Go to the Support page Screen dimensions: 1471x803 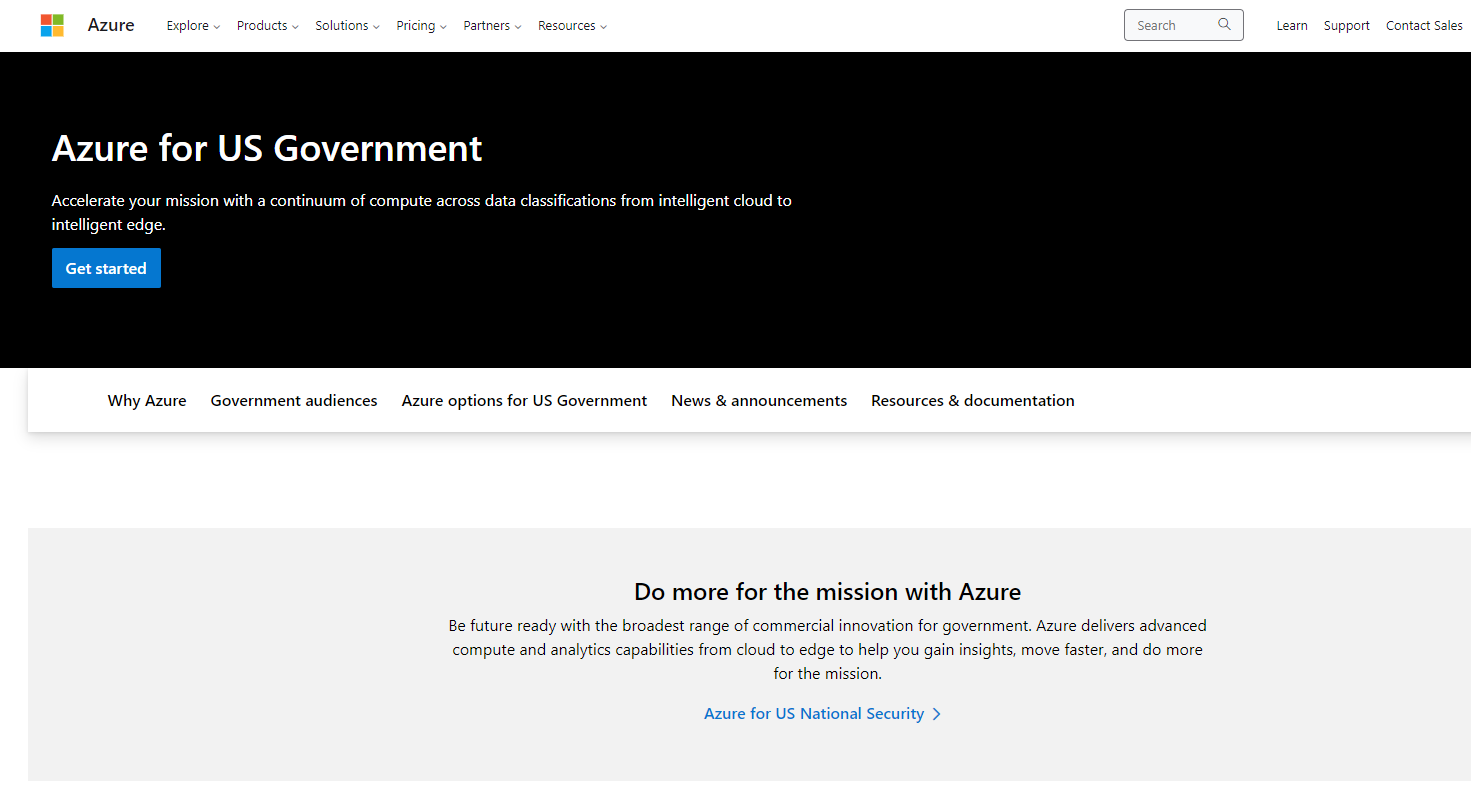tap(1346, 26)
